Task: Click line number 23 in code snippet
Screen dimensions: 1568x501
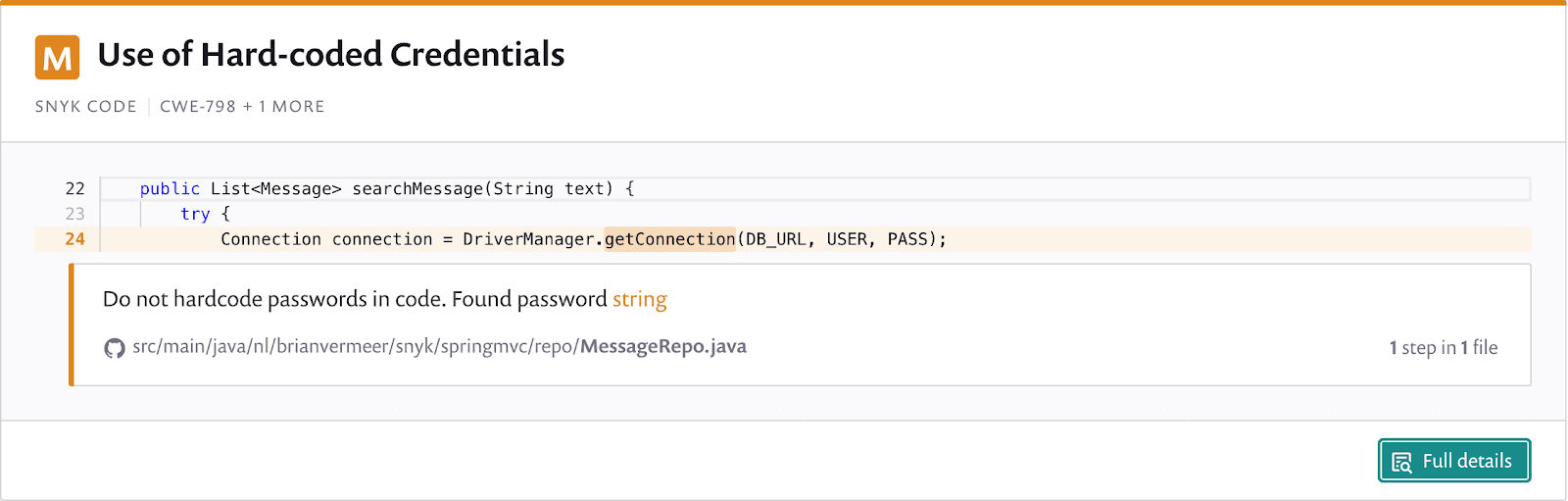Action: [75, 214]
